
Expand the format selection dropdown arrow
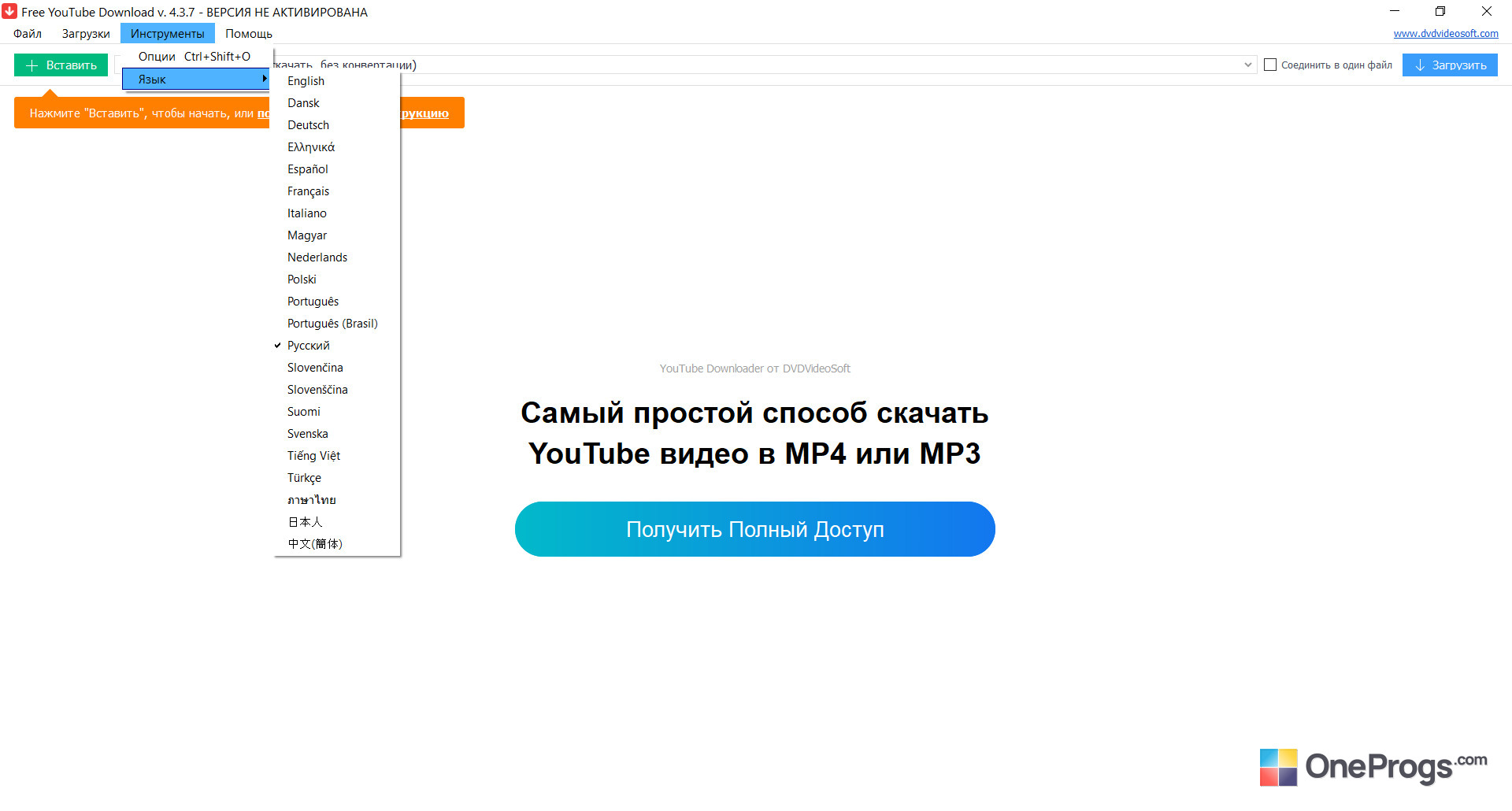pyautogui.click(x=1248, y=65)
